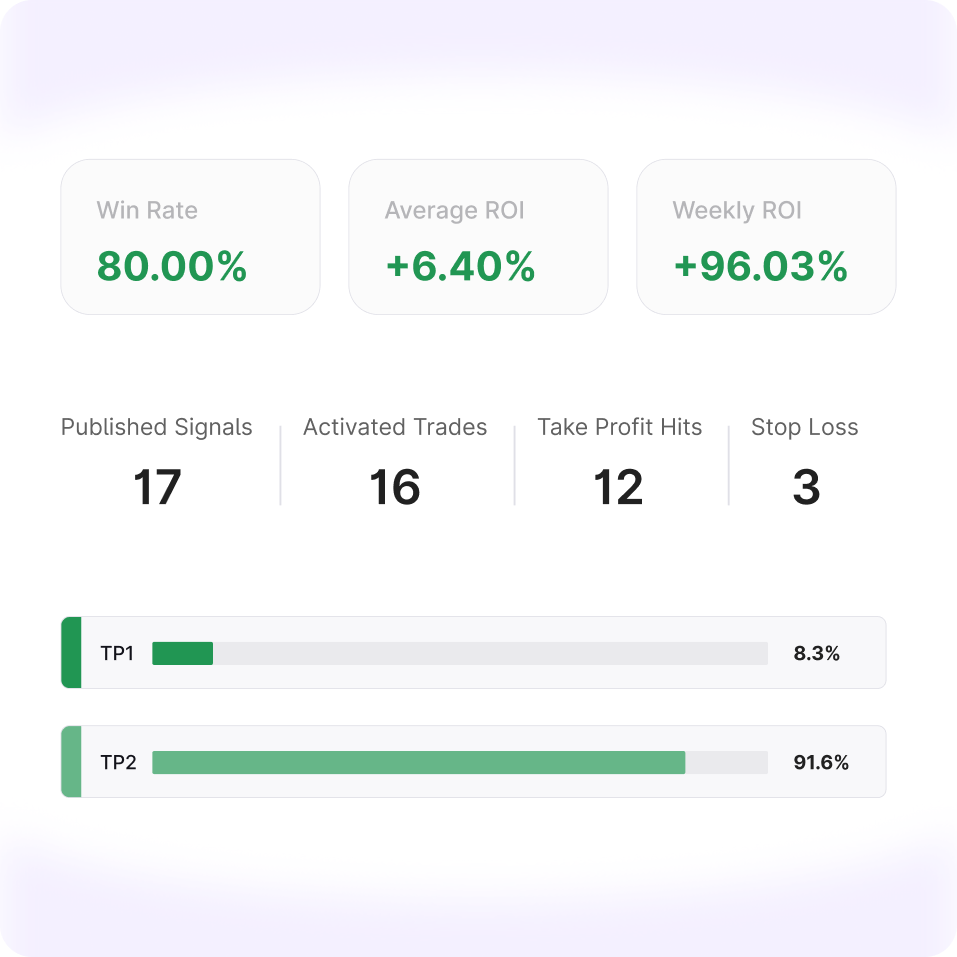Click the Average ROI label

pos(454,211)
